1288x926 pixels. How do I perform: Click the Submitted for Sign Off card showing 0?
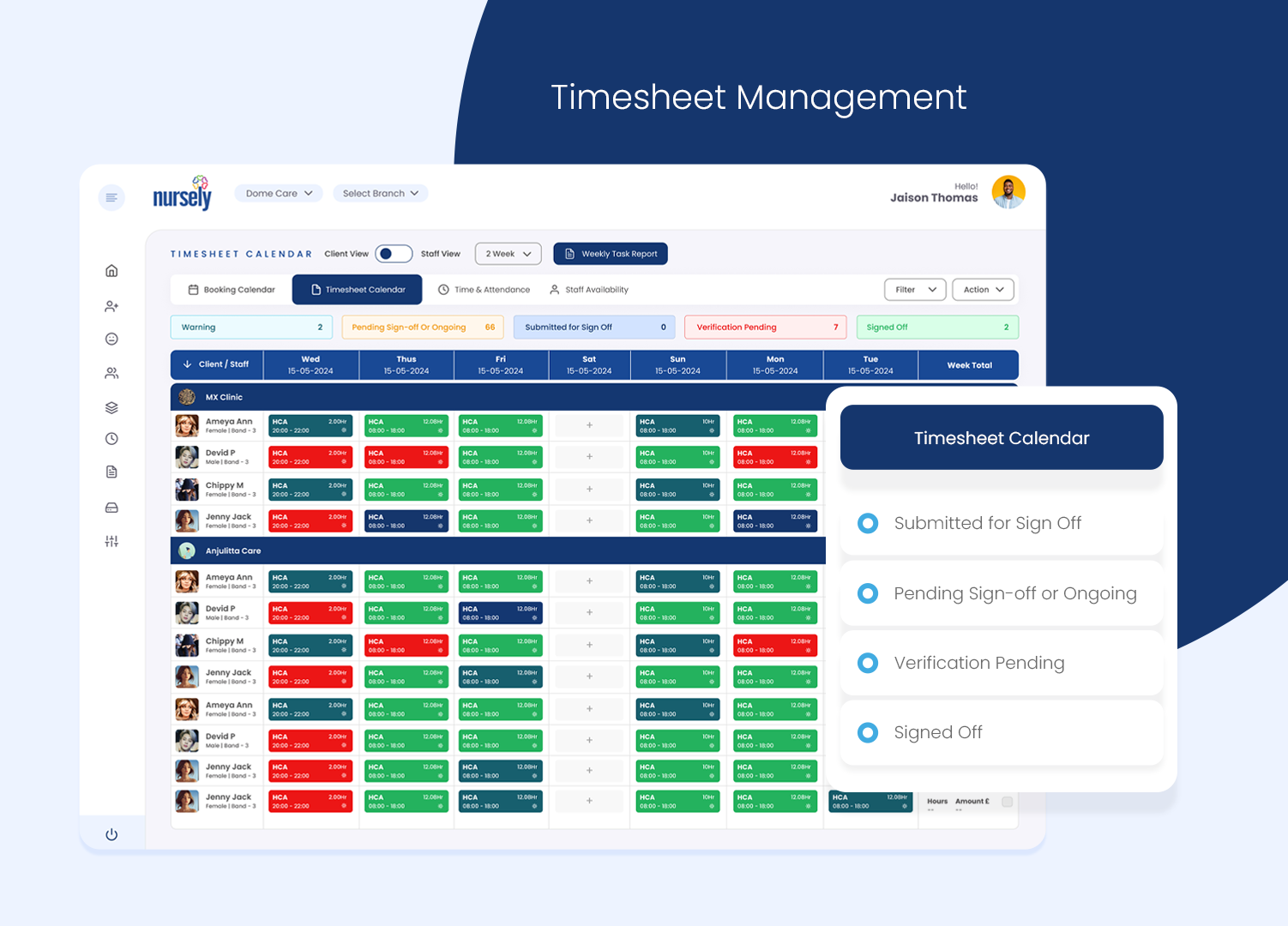tap(594, 328)
